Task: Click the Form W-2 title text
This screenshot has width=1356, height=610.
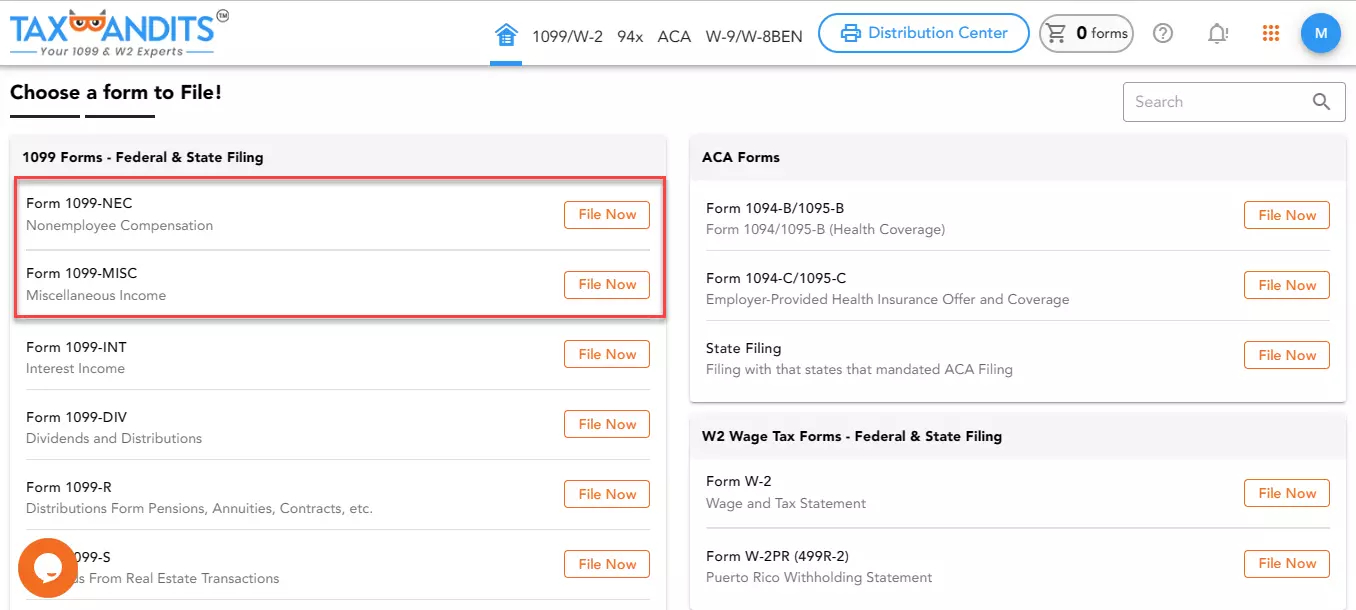Action: pyautogui.click(x=739, y=481)
